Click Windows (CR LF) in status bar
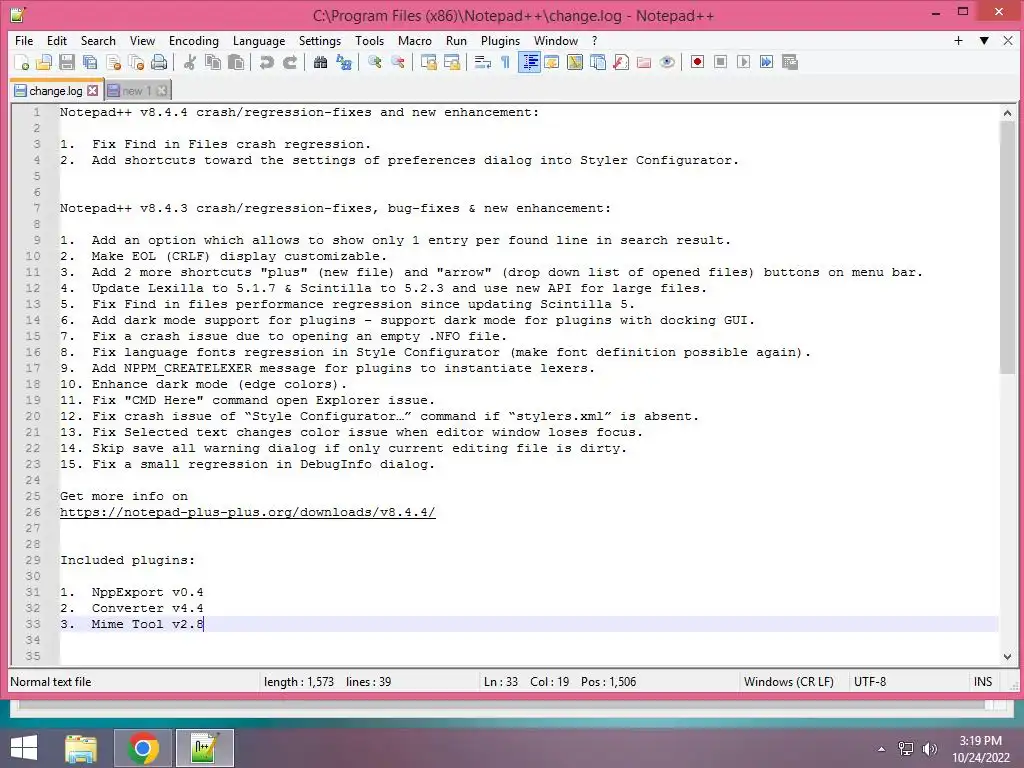 [788, 682]
